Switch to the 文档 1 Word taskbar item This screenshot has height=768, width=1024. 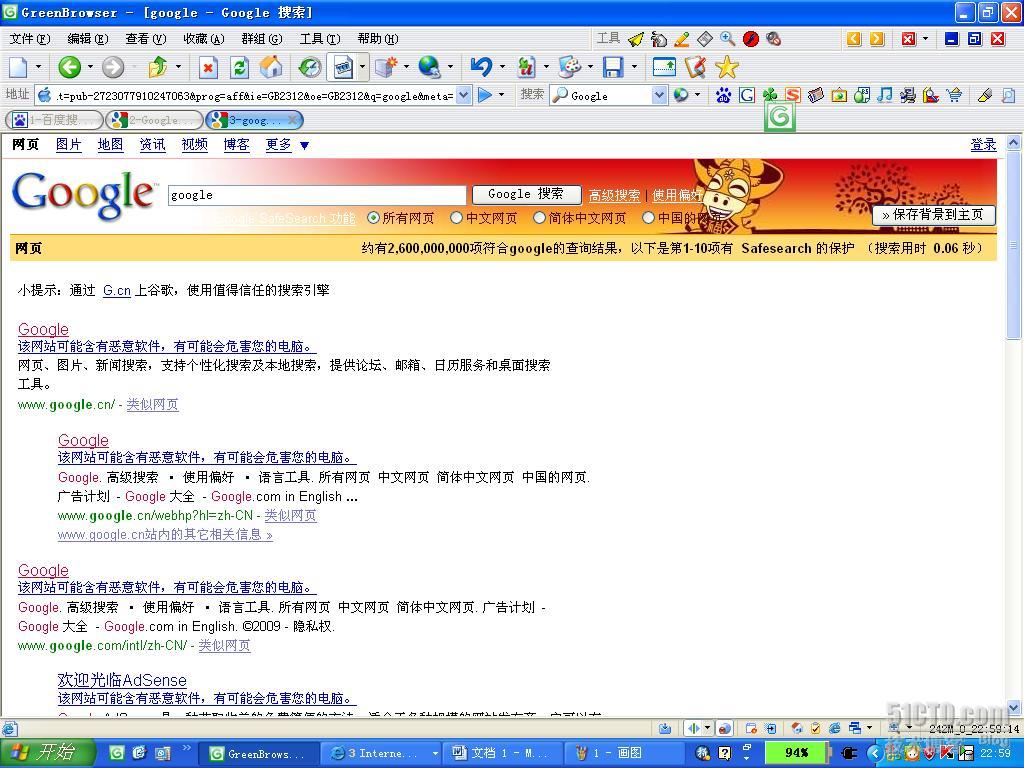pos(502,754)
